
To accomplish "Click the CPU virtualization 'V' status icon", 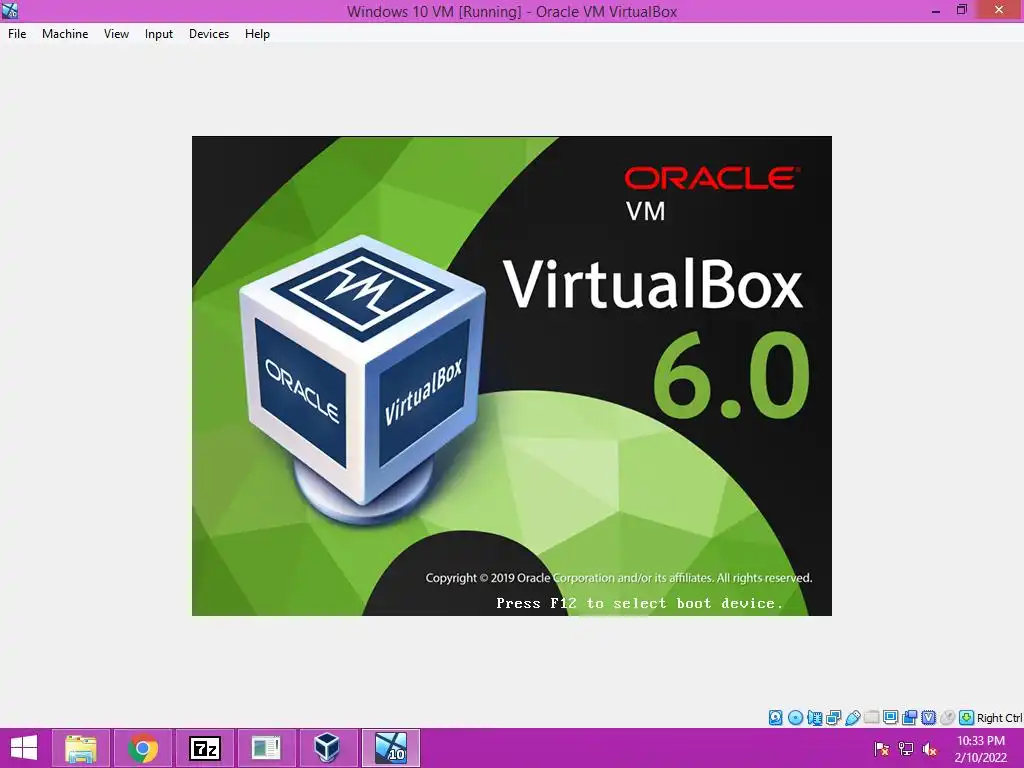I will click(928, 718).
